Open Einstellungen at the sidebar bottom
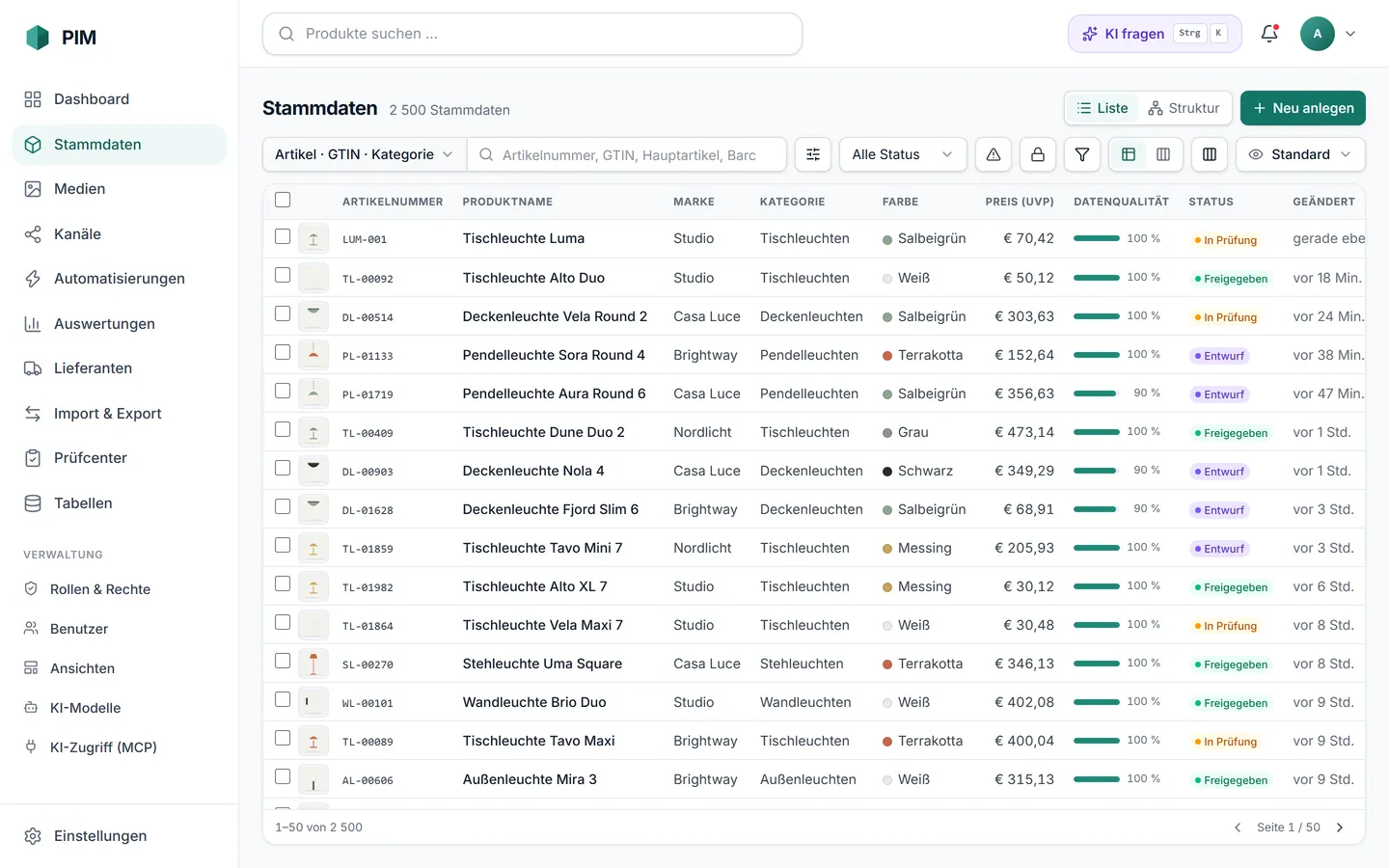 tap(119, 836)
